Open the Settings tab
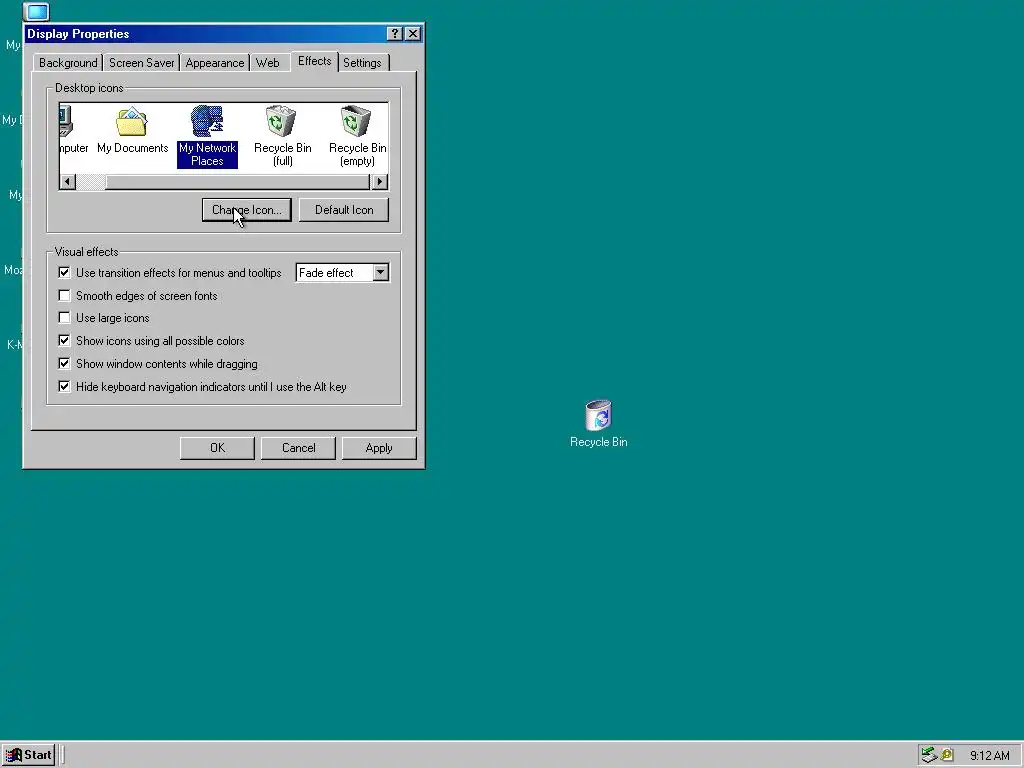Image resolution: width=1024 pixels, height=768 pixels. pyautogui.click(x=362, y=63)
